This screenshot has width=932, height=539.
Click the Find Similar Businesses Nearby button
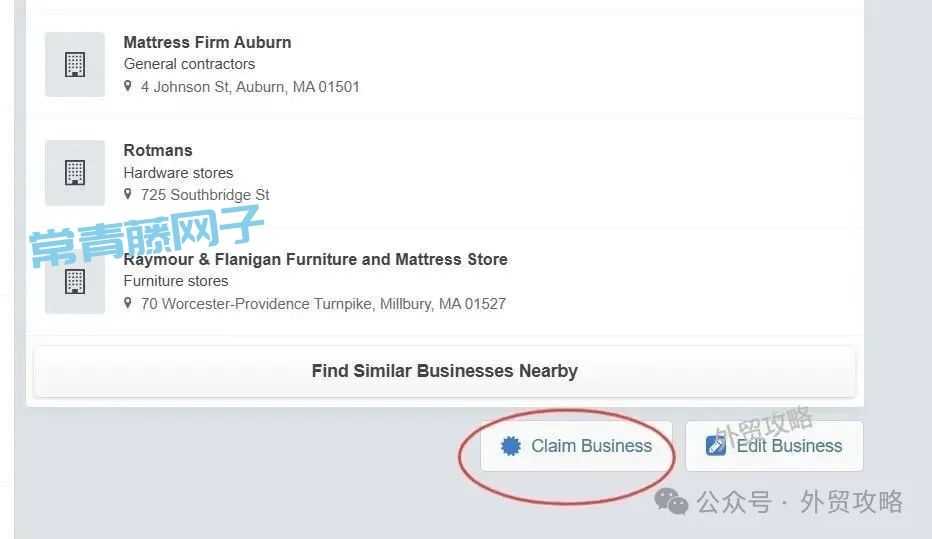pyautogui.click(x=445, y=371)
